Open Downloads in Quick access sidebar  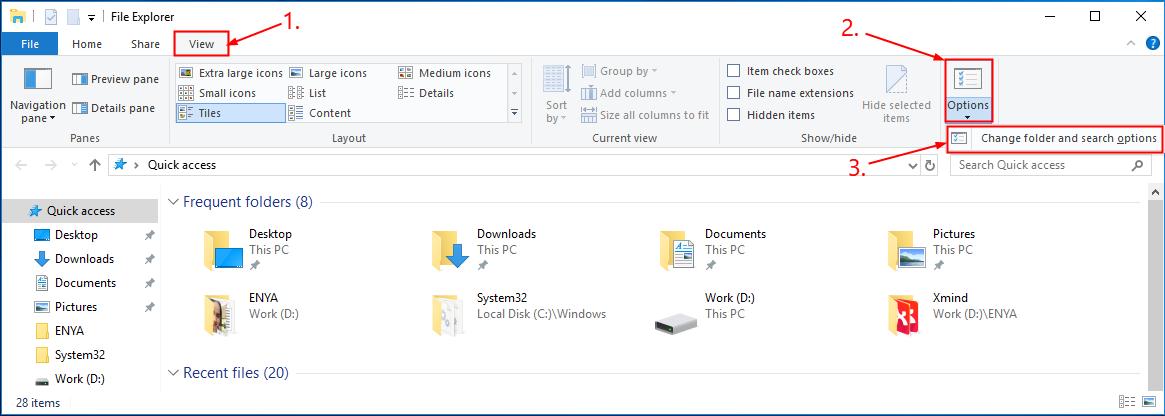[x=84, y=259]
